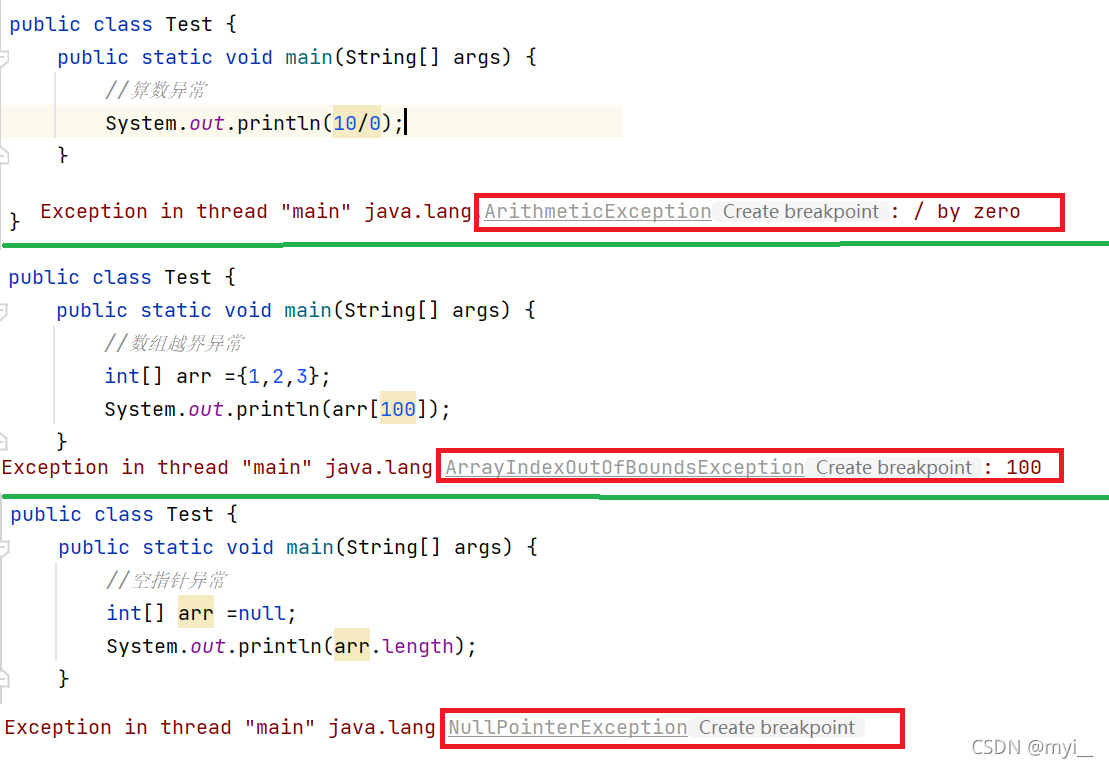Click fold end marker of third main method
The height and width of the screenshot is (768, 1109).
[4, 680]
